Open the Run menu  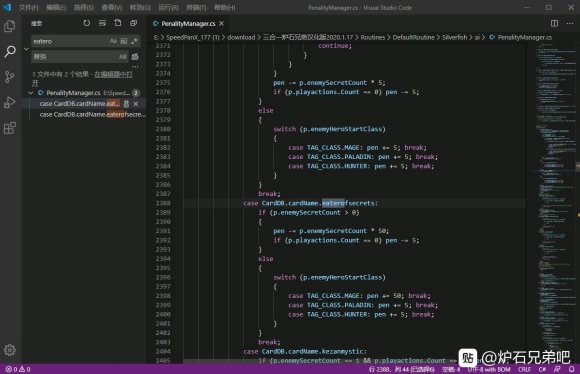[168, 7]
